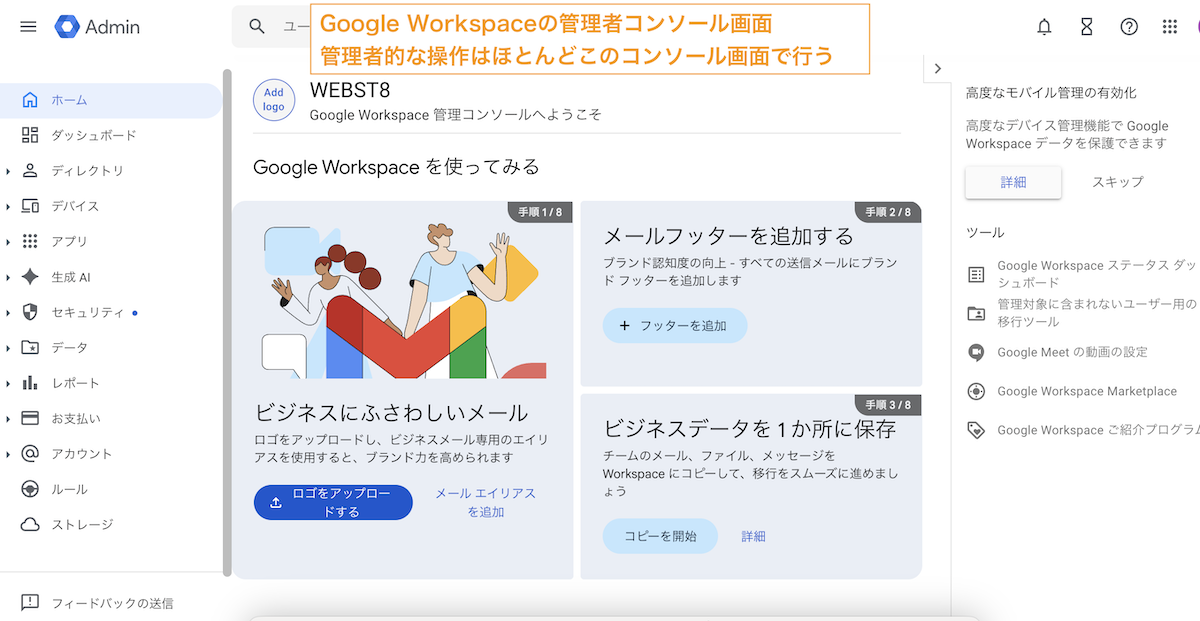Expand the お支払い sidebar arrow
Screen dimensions: 1200x621
[8, 418]
